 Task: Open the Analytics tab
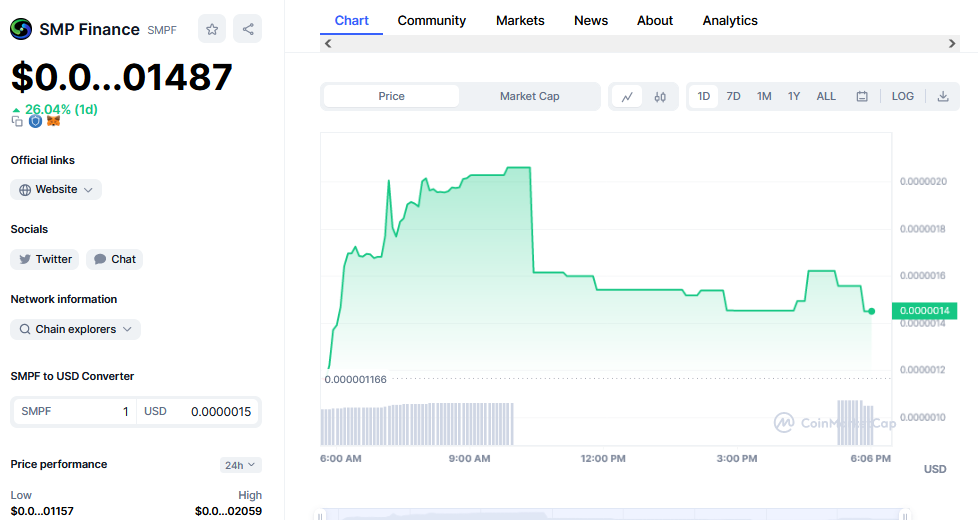tap(730, 21)
